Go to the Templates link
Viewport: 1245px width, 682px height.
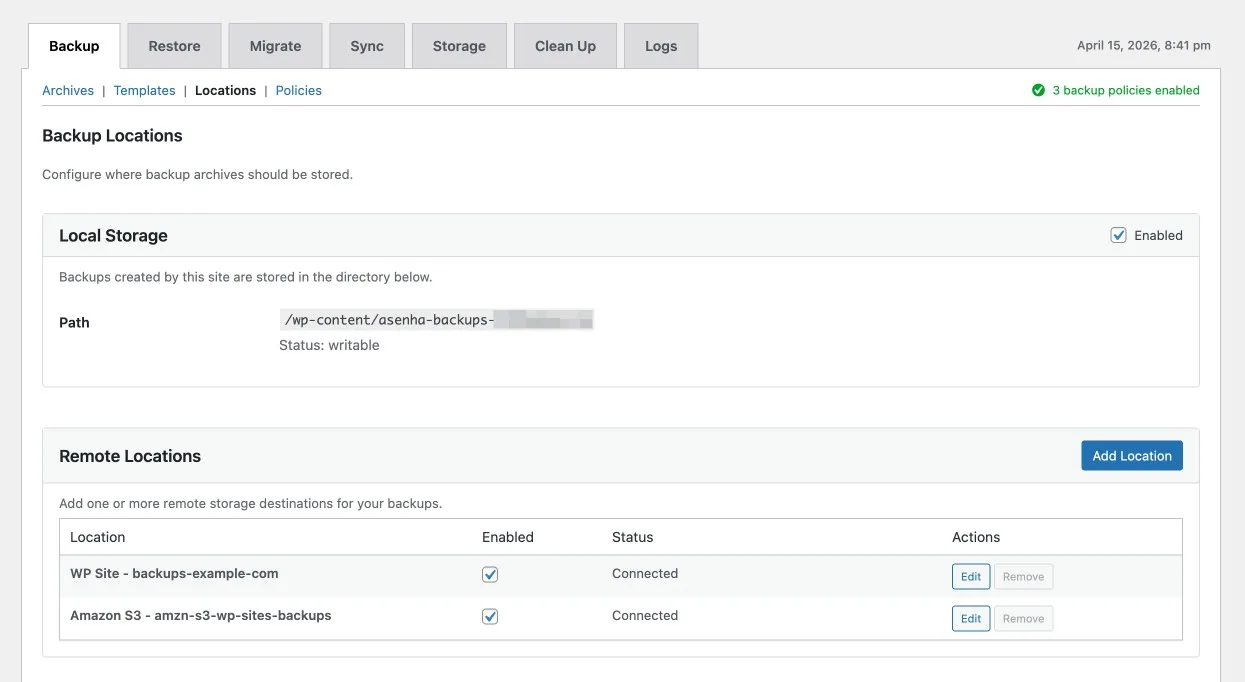(144, 90)
